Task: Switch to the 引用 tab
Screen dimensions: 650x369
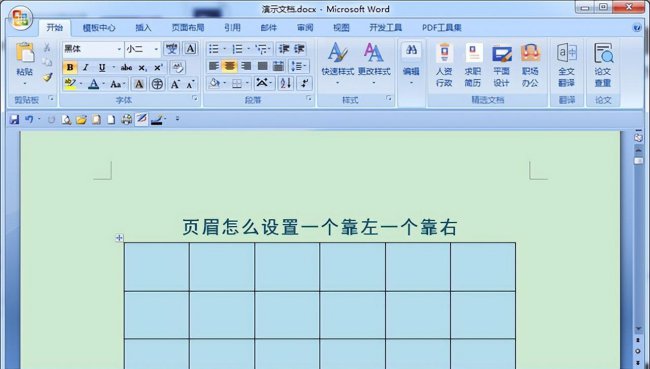Action: tap(233, 28)
